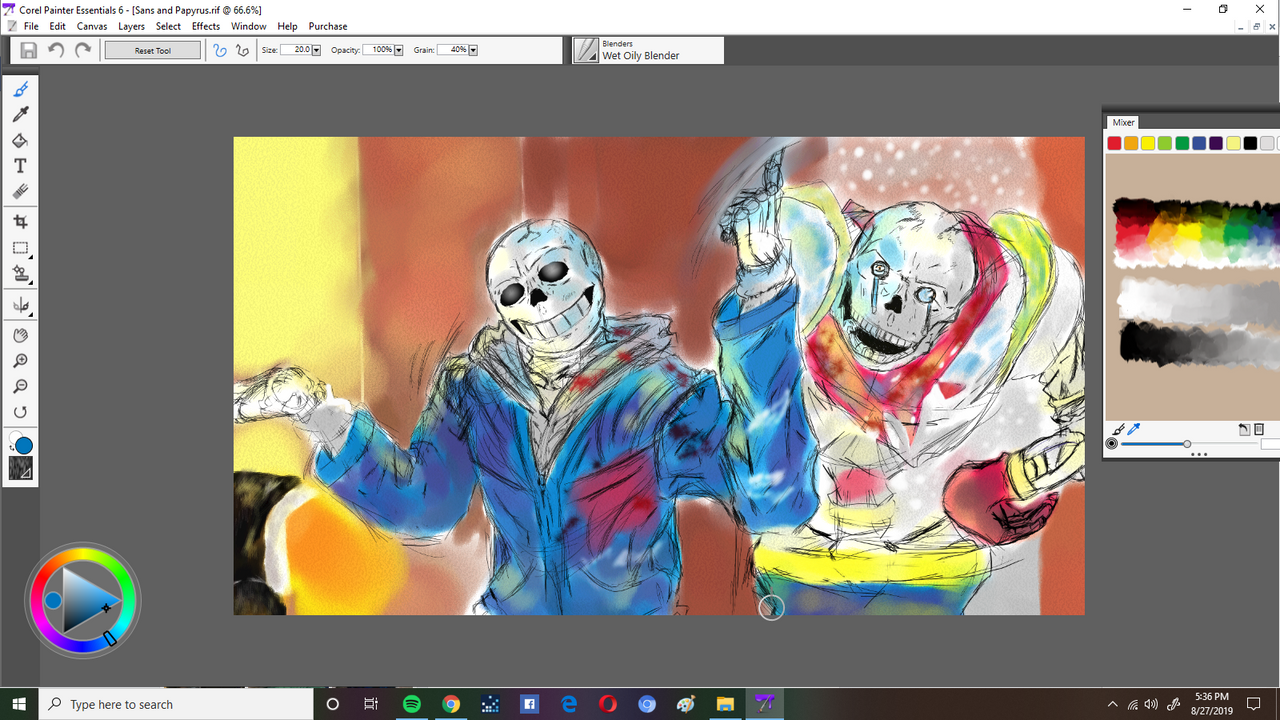Select the Mixer Sample Color dropper icon
Viewport: 1280px width, 720px height.
tap(1135, 429)
